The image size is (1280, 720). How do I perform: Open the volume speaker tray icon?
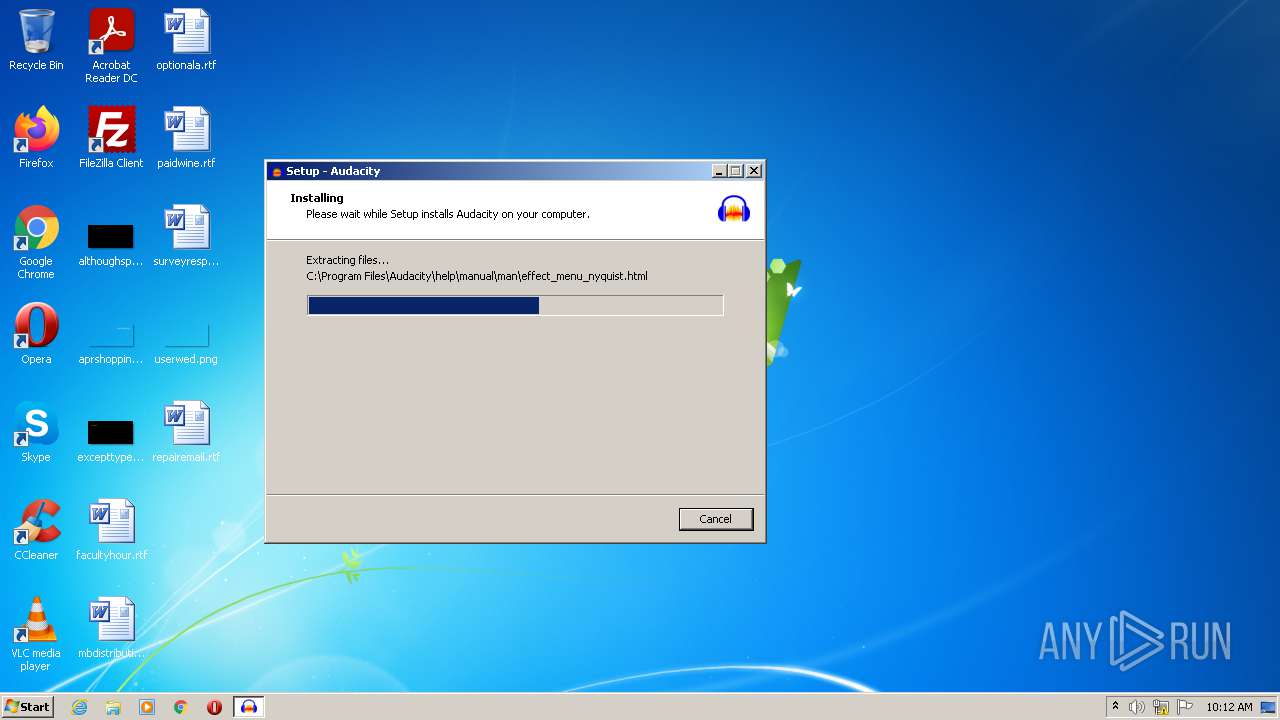coord(1137,707)
